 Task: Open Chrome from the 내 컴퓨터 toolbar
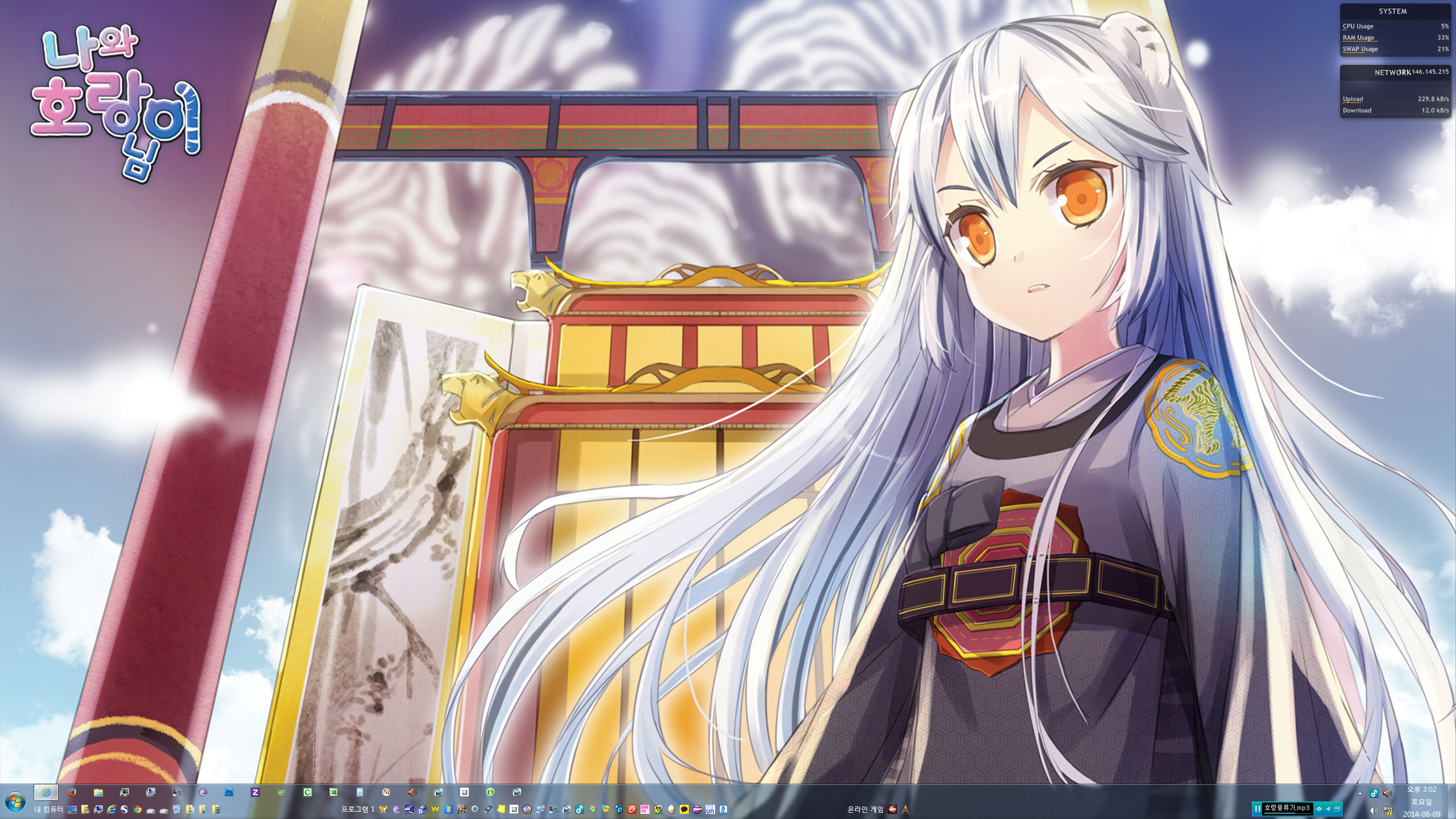point(138,809)
